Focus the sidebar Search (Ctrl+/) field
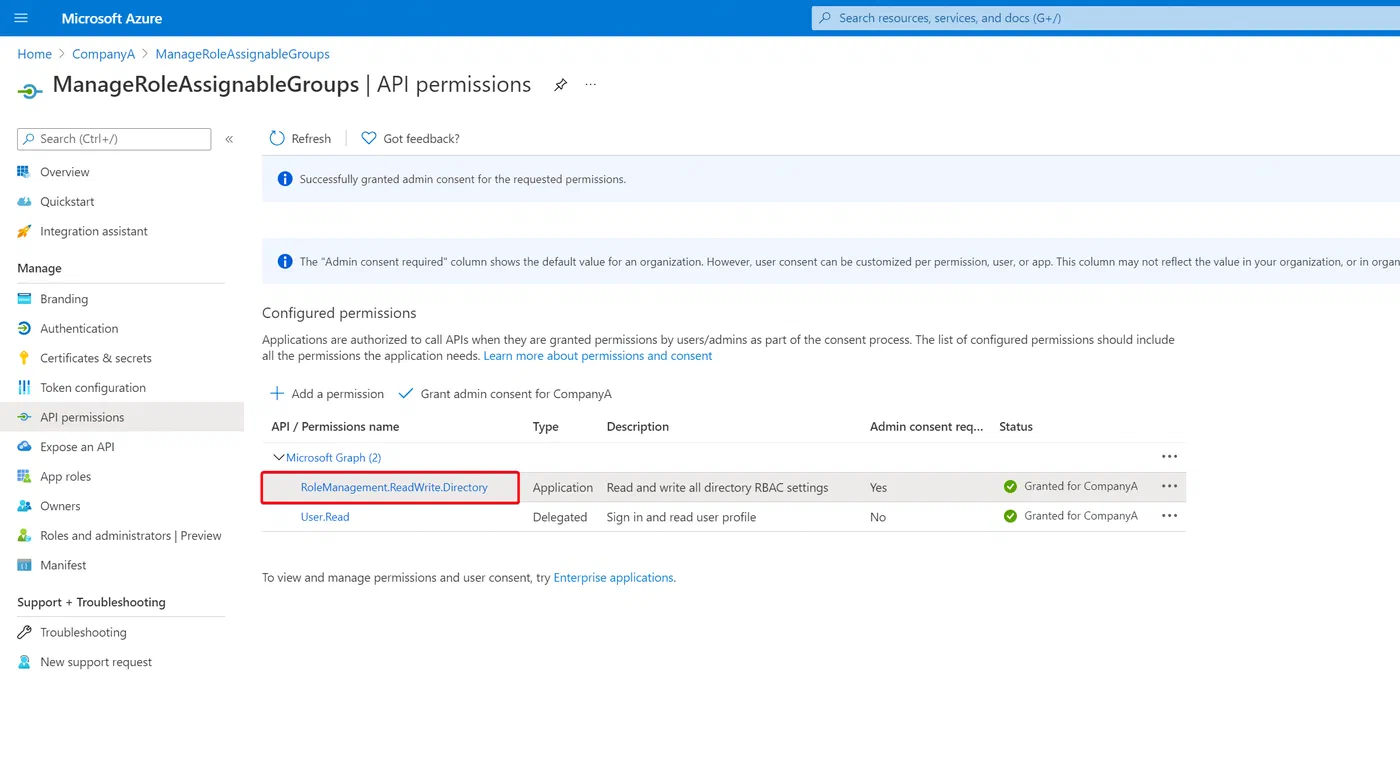1400x774 pixels. pyautogui.click(x=114, y=139)
